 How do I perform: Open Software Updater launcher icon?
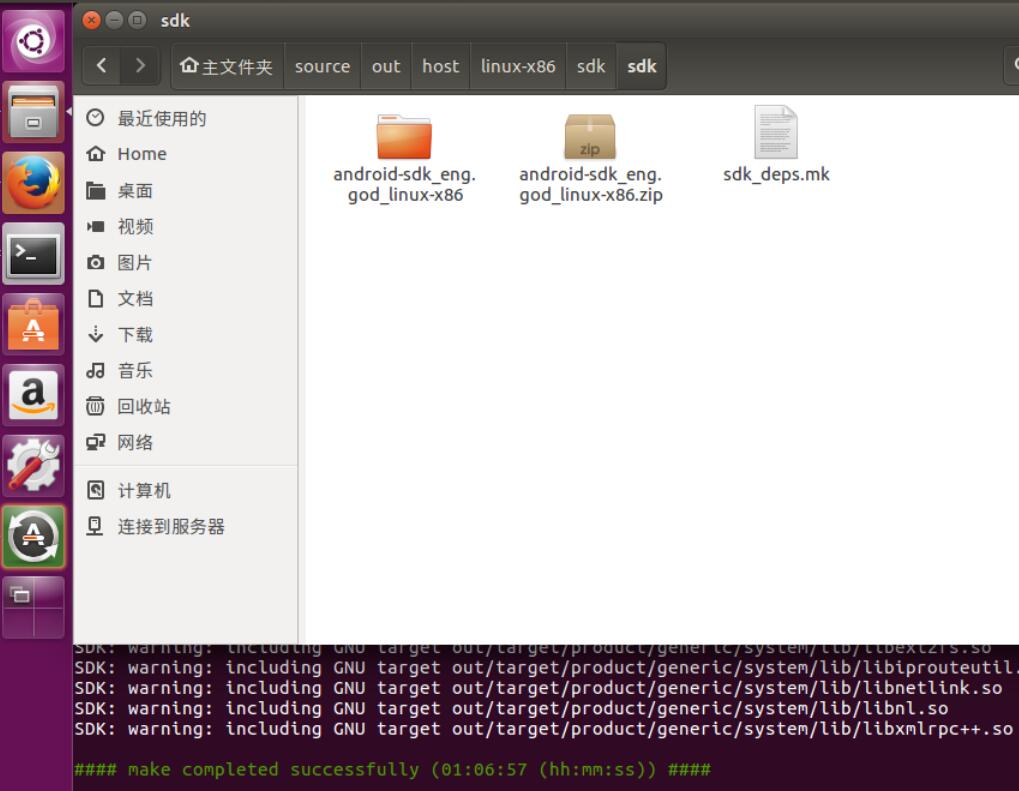click(x=33, y=537)
